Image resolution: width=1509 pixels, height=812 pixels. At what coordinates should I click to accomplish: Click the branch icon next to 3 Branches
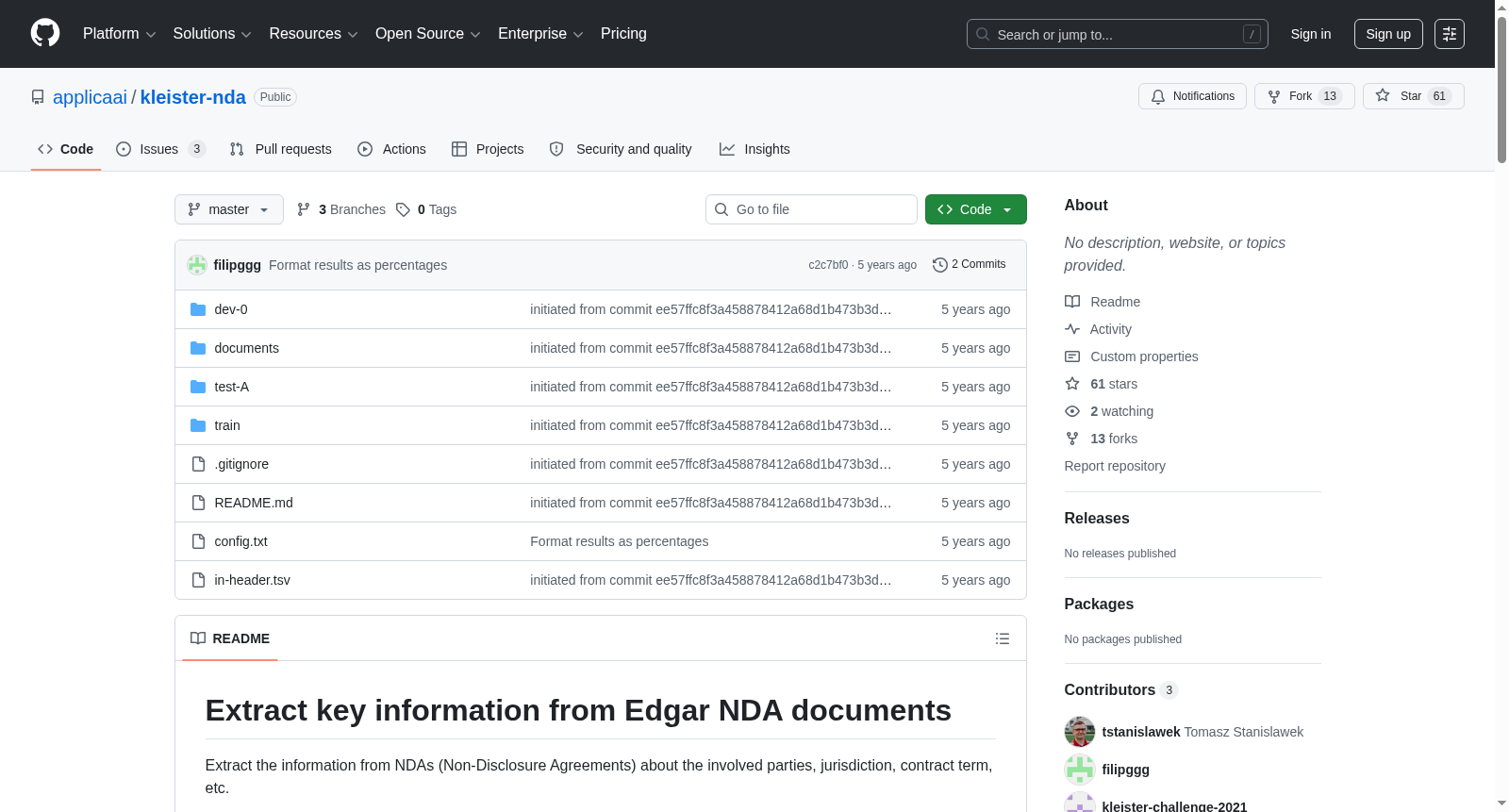(x=304, y=209)
